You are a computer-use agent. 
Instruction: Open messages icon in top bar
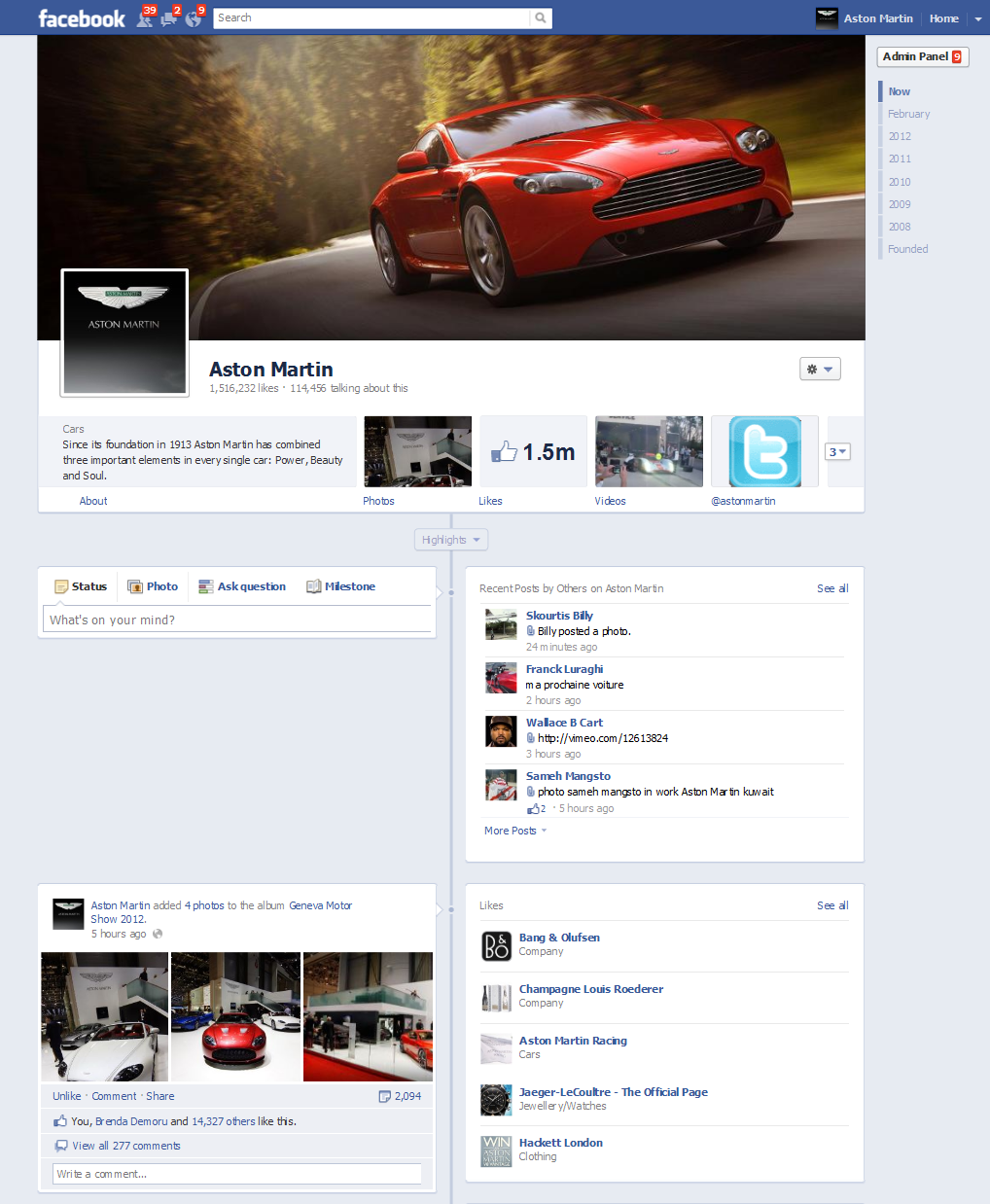[169, 18]
